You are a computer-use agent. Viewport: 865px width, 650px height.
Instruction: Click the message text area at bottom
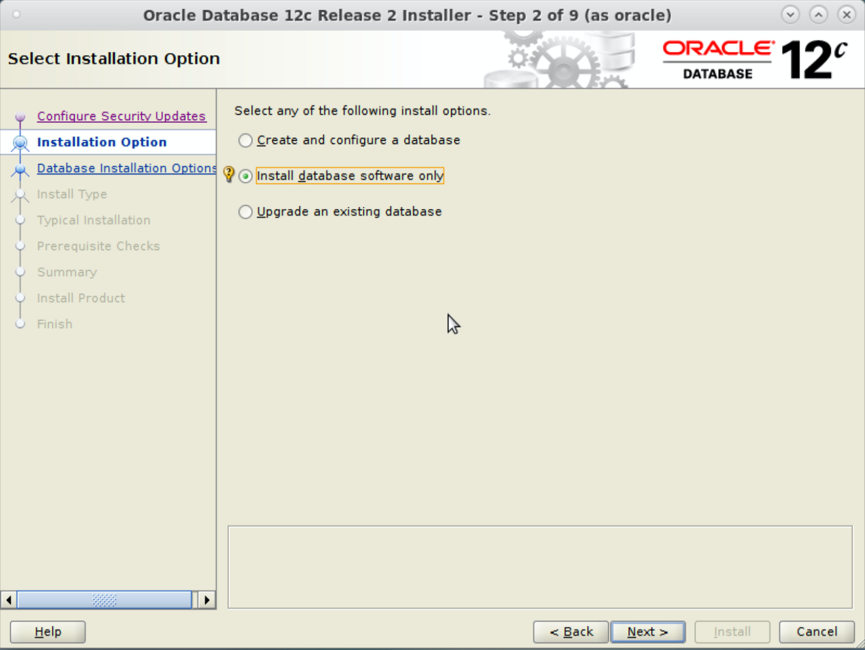(x=540, y=567)
